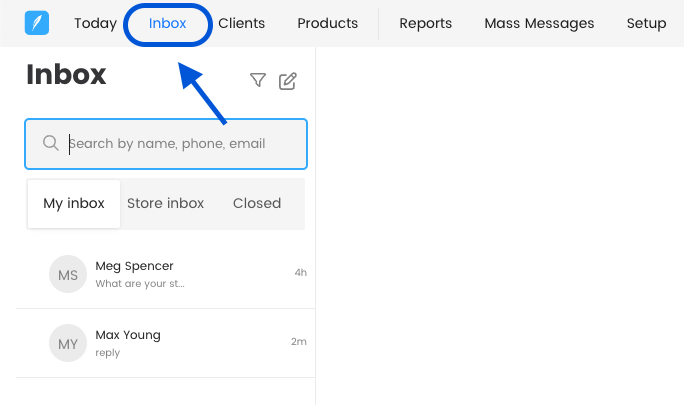Click the magnifying glass search icon
The height and width of the screenshot is (405, 684).
tap(51, 144)
